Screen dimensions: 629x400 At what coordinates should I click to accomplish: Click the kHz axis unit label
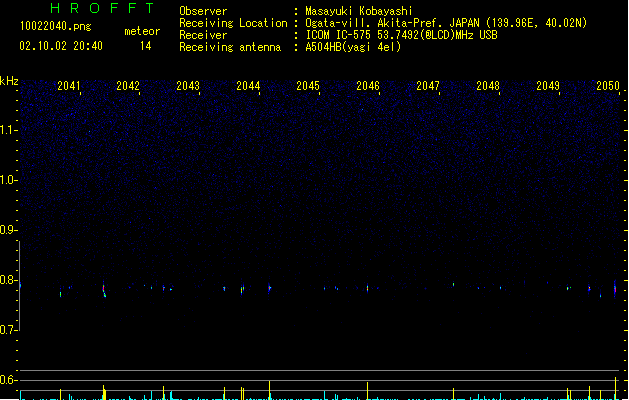click(x=9, y=81)
